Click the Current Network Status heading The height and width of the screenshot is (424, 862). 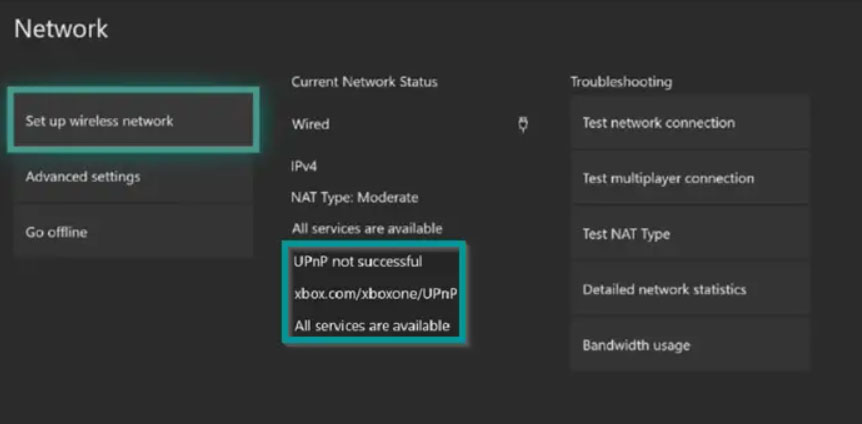pos(364,82)
